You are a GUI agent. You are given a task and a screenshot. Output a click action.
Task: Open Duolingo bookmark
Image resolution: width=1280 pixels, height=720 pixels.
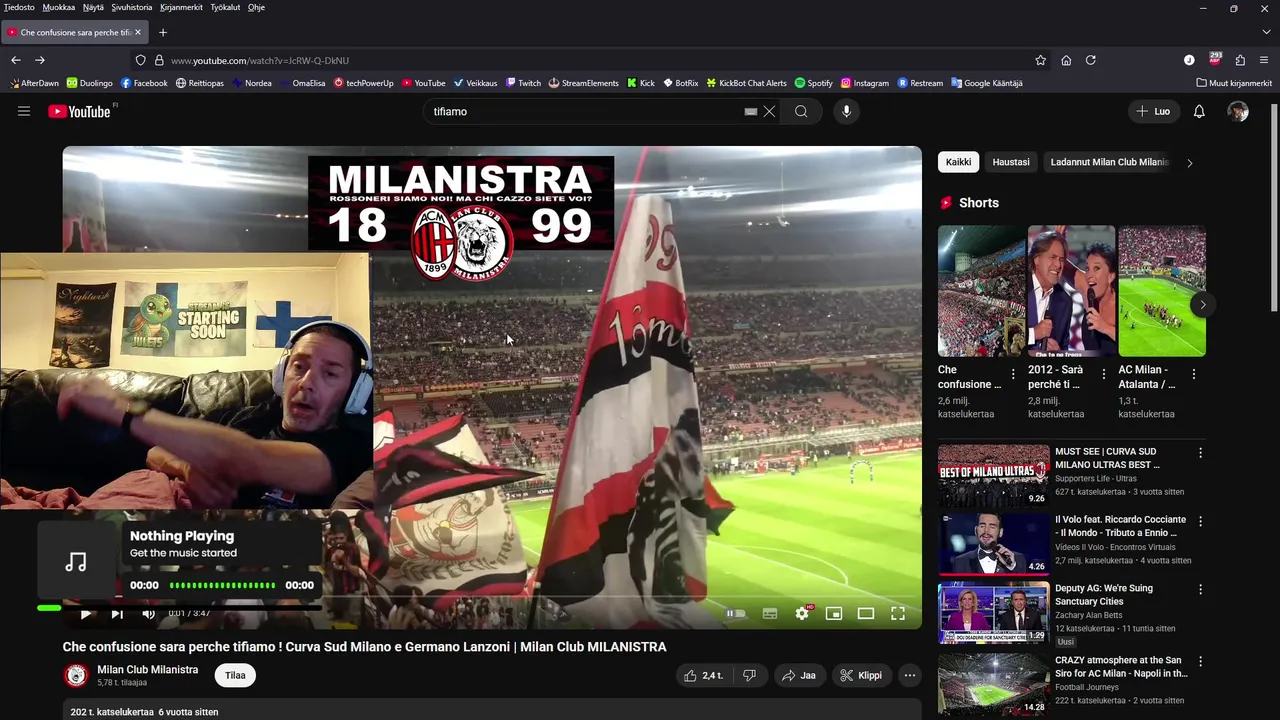click(x=90, y=83)
